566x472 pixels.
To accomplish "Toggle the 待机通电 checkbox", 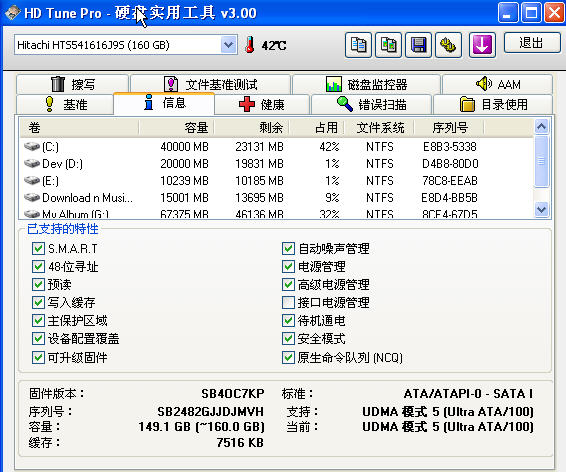I will point(288,320).
